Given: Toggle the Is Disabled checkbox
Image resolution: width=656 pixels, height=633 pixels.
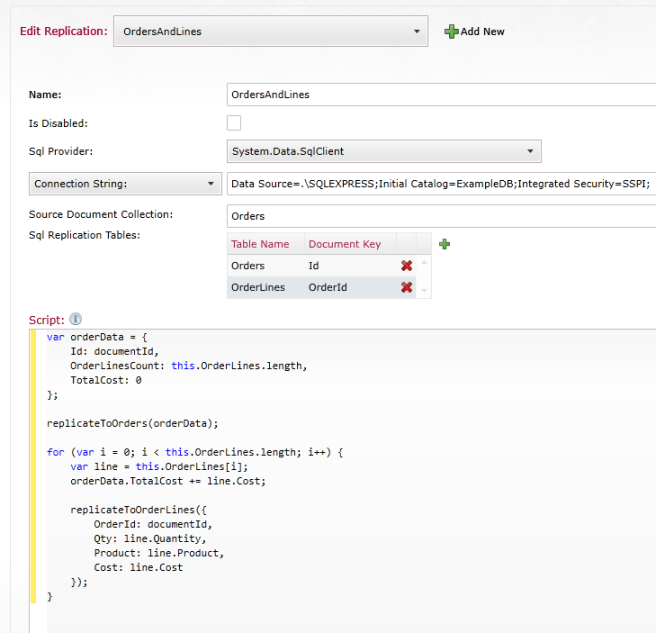Looking at the screenshot, I should coord(234,123).
